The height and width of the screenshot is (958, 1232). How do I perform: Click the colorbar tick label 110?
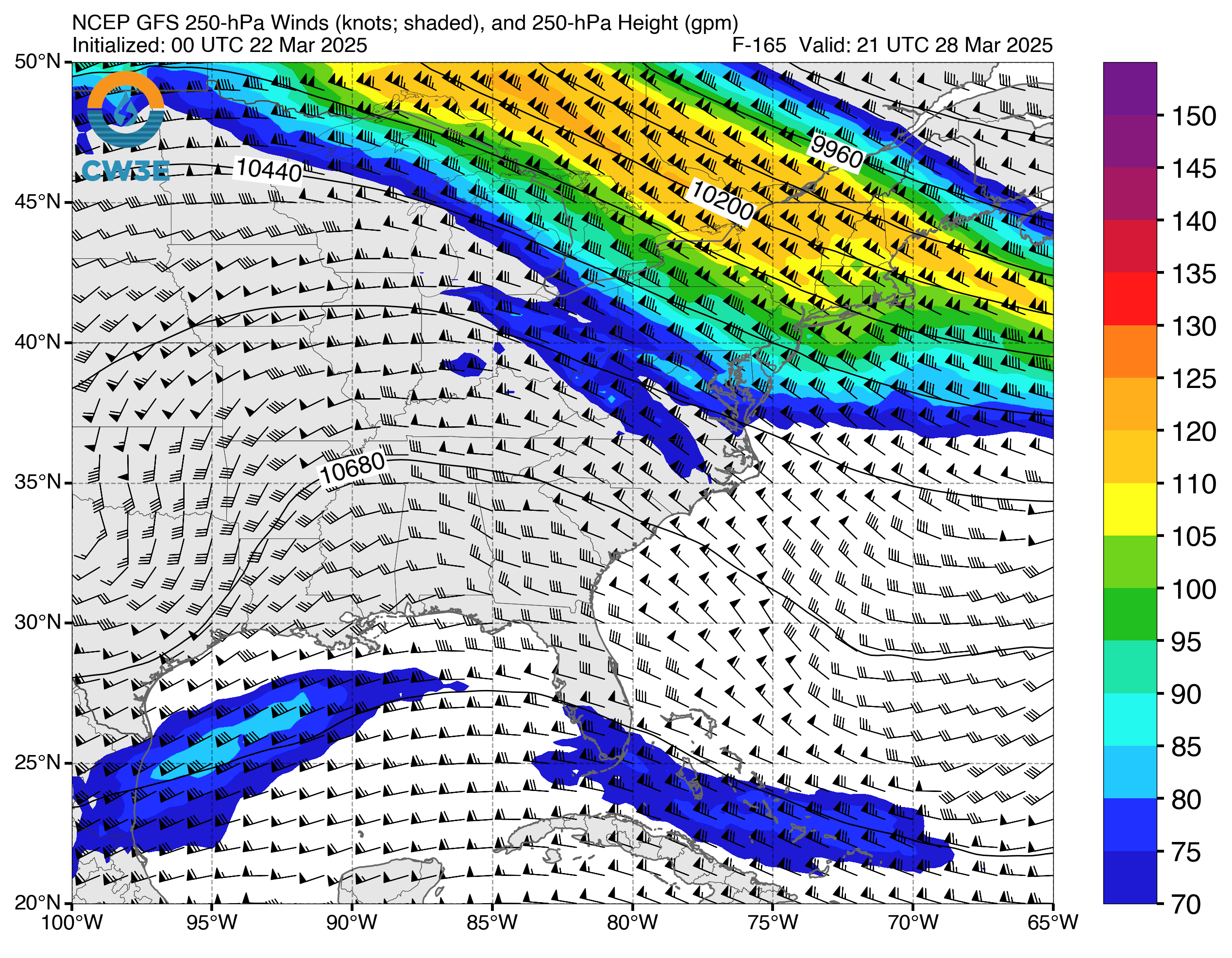pos(1194,484)
